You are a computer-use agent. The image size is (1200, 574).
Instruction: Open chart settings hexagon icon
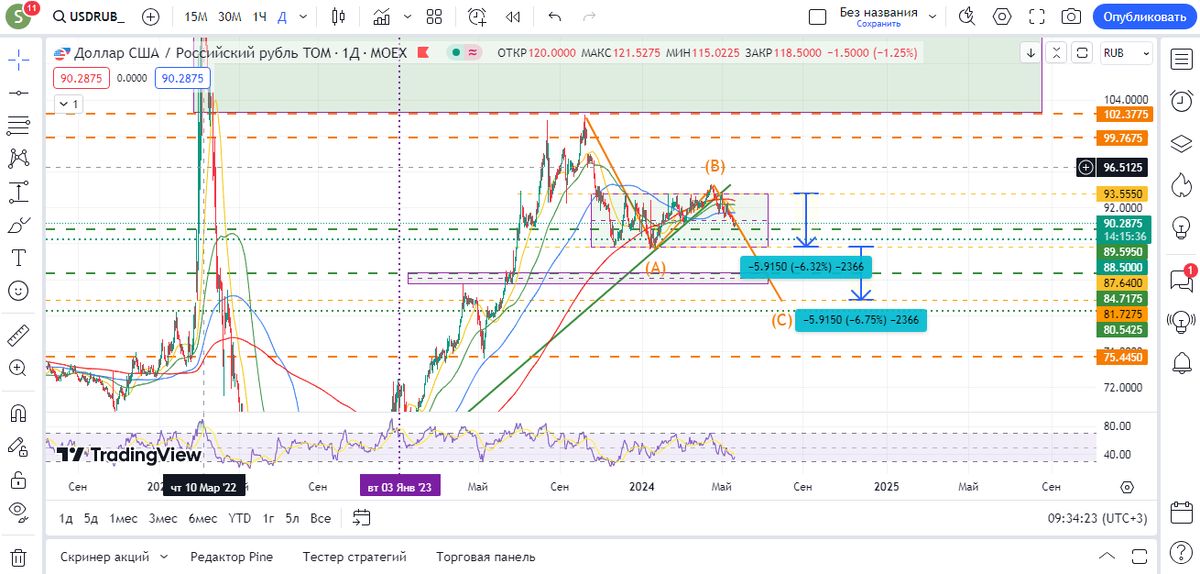tap(1003, 17)
